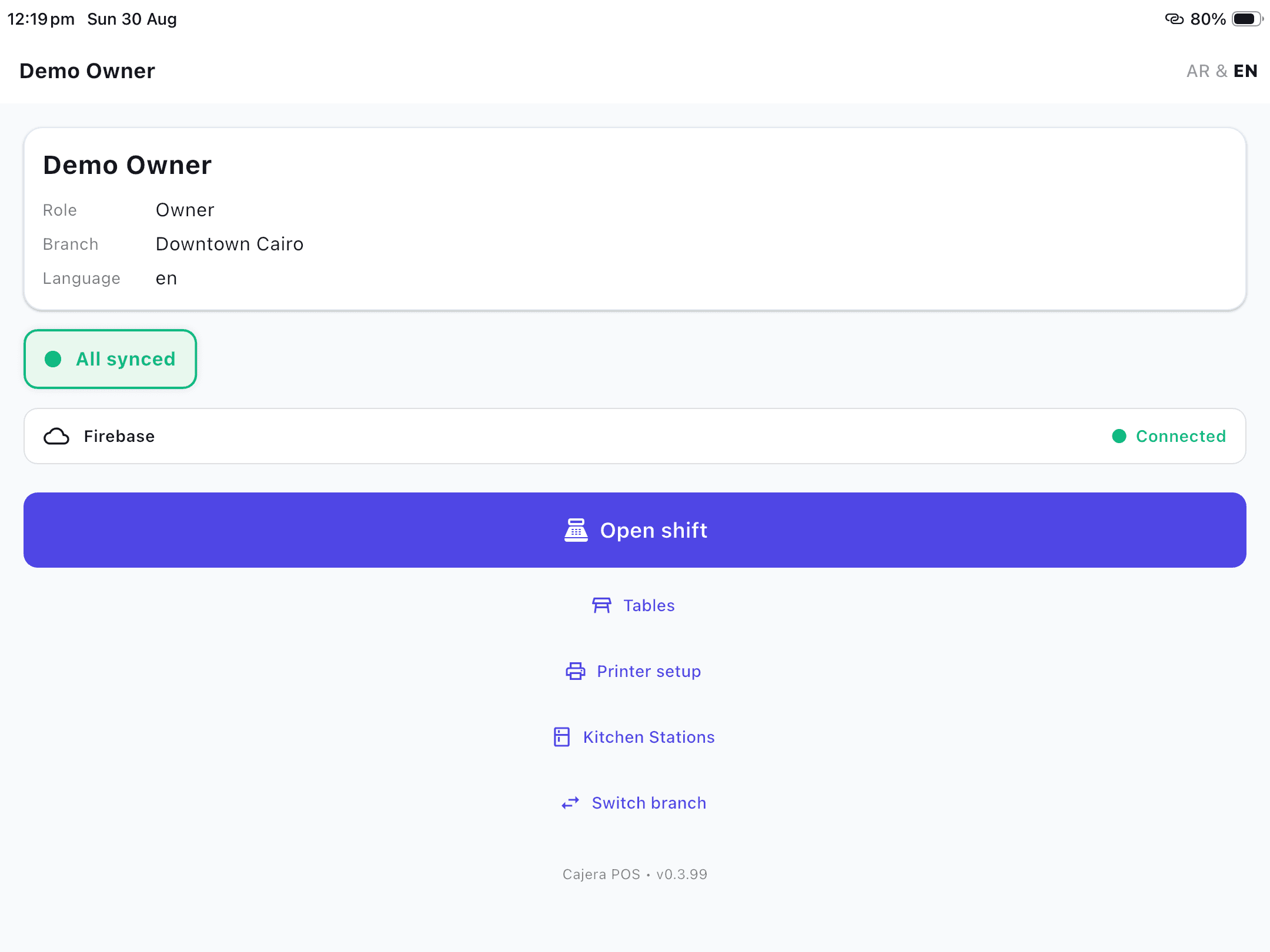Tap the link icon in the status bar

pos(1174,19)
